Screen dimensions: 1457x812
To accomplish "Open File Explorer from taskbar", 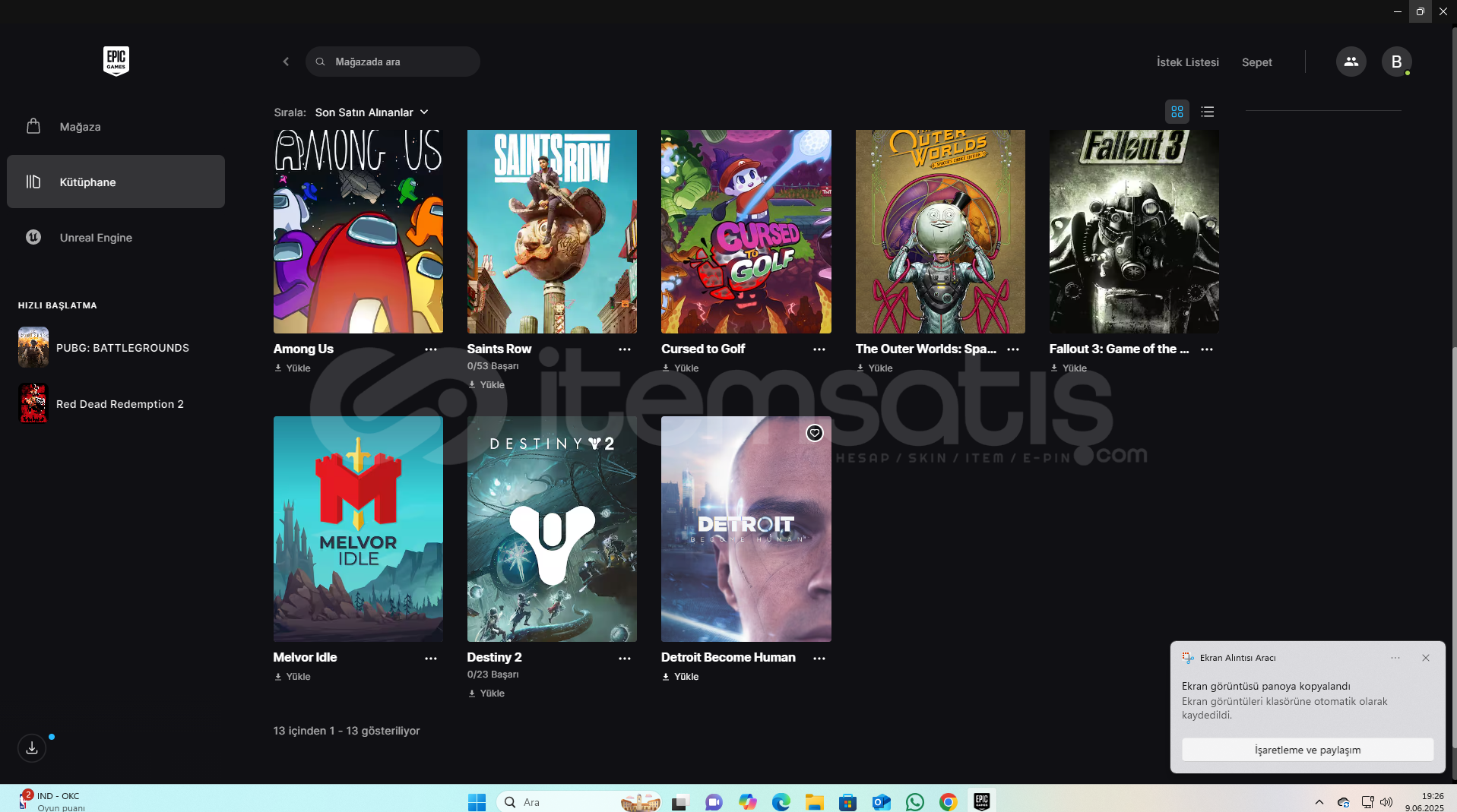I will point(814,802).
